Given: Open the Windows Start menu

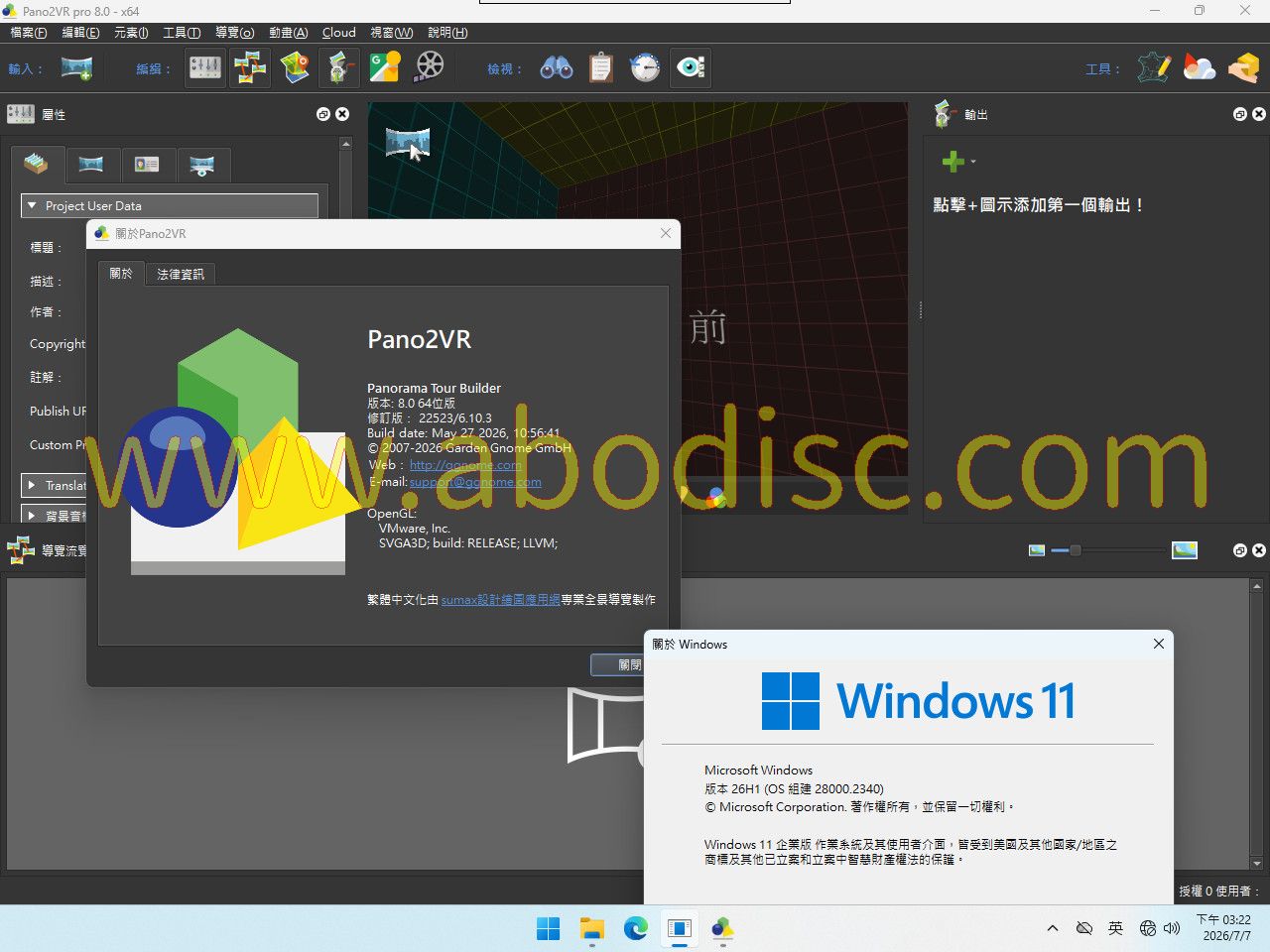Looking at the screenshot, I should pos(548,928).
